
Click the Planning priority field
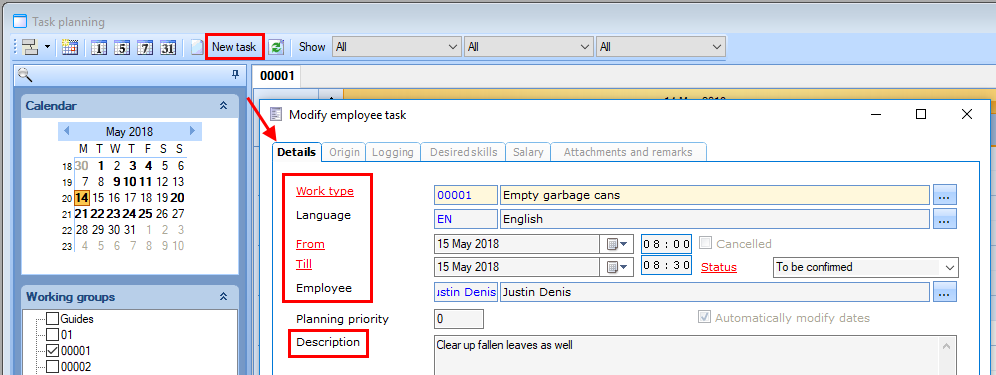(459, 318)
